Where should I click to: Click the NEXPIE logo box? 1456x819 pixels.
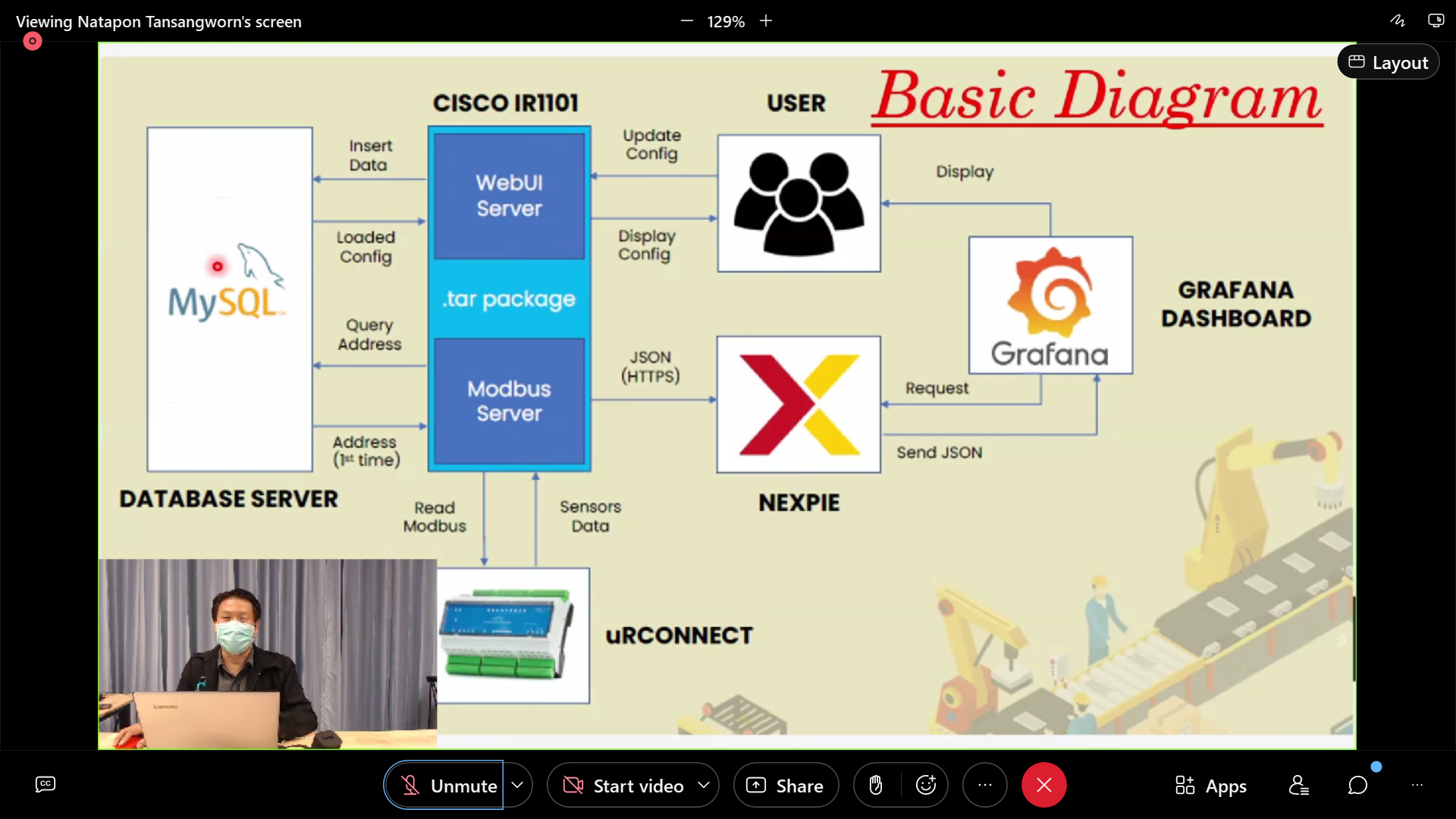(x=799, y=405)
